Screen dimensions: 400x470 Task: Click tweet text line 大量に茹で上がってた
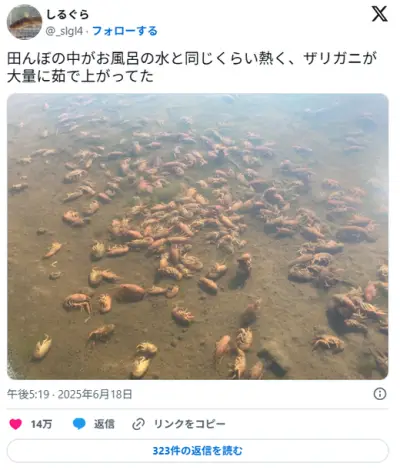[x=80, y=77]
